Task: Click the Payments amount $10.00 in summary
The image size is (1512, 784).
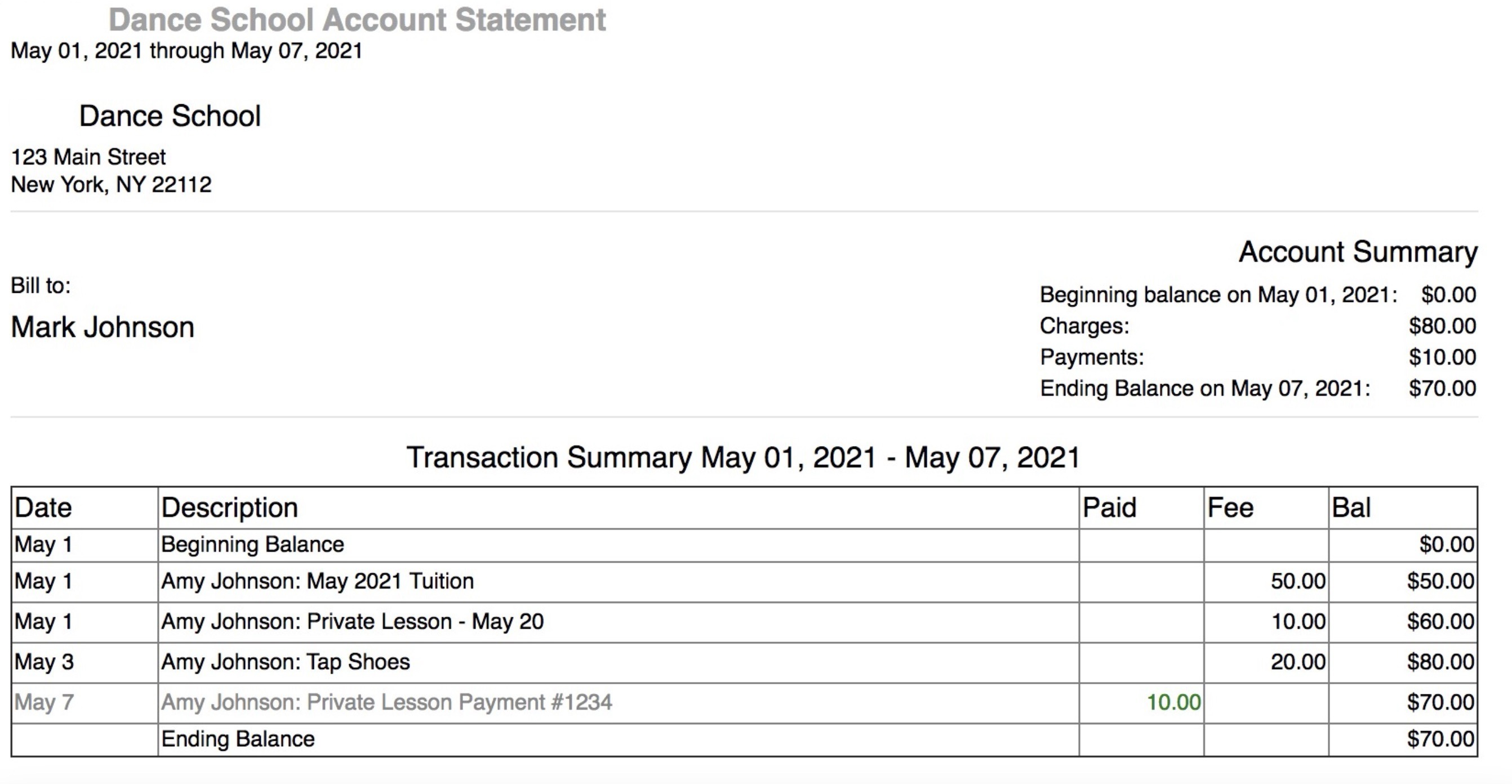Action: coord(1442,358)
